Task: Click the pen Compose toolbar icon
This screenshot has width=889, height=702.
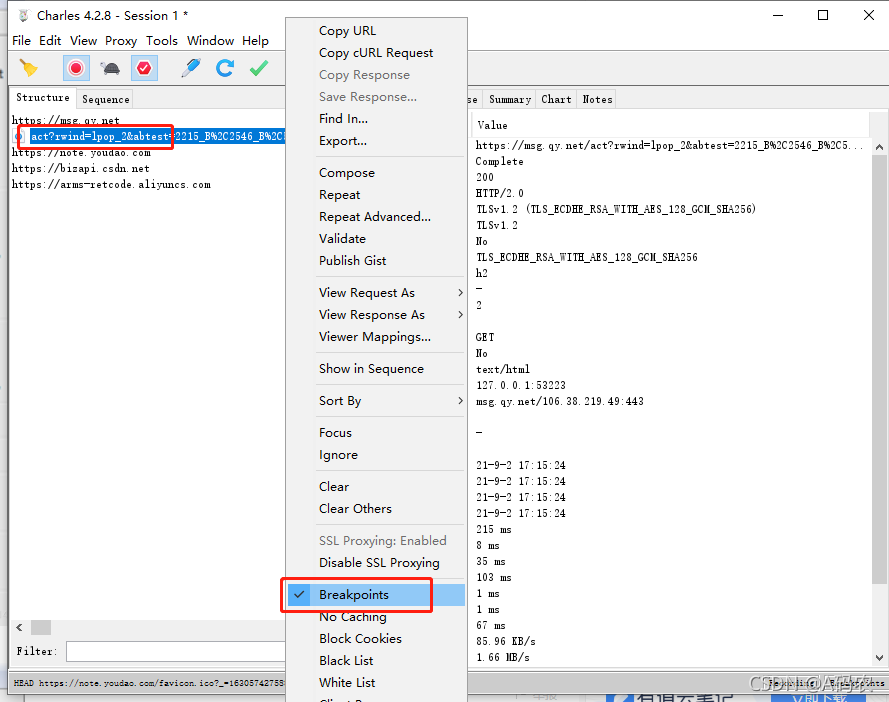Action: [190, 69]
